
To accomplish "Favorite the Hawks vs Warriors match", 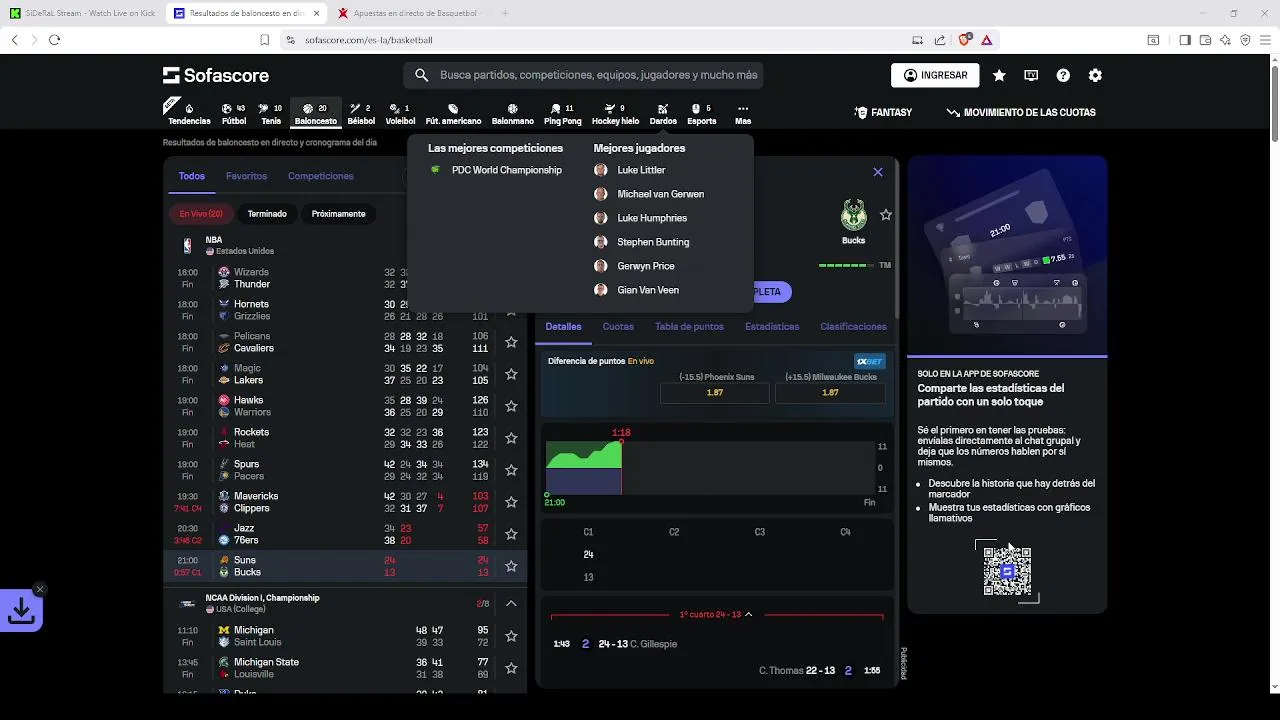I will click(x=511, y=406).
